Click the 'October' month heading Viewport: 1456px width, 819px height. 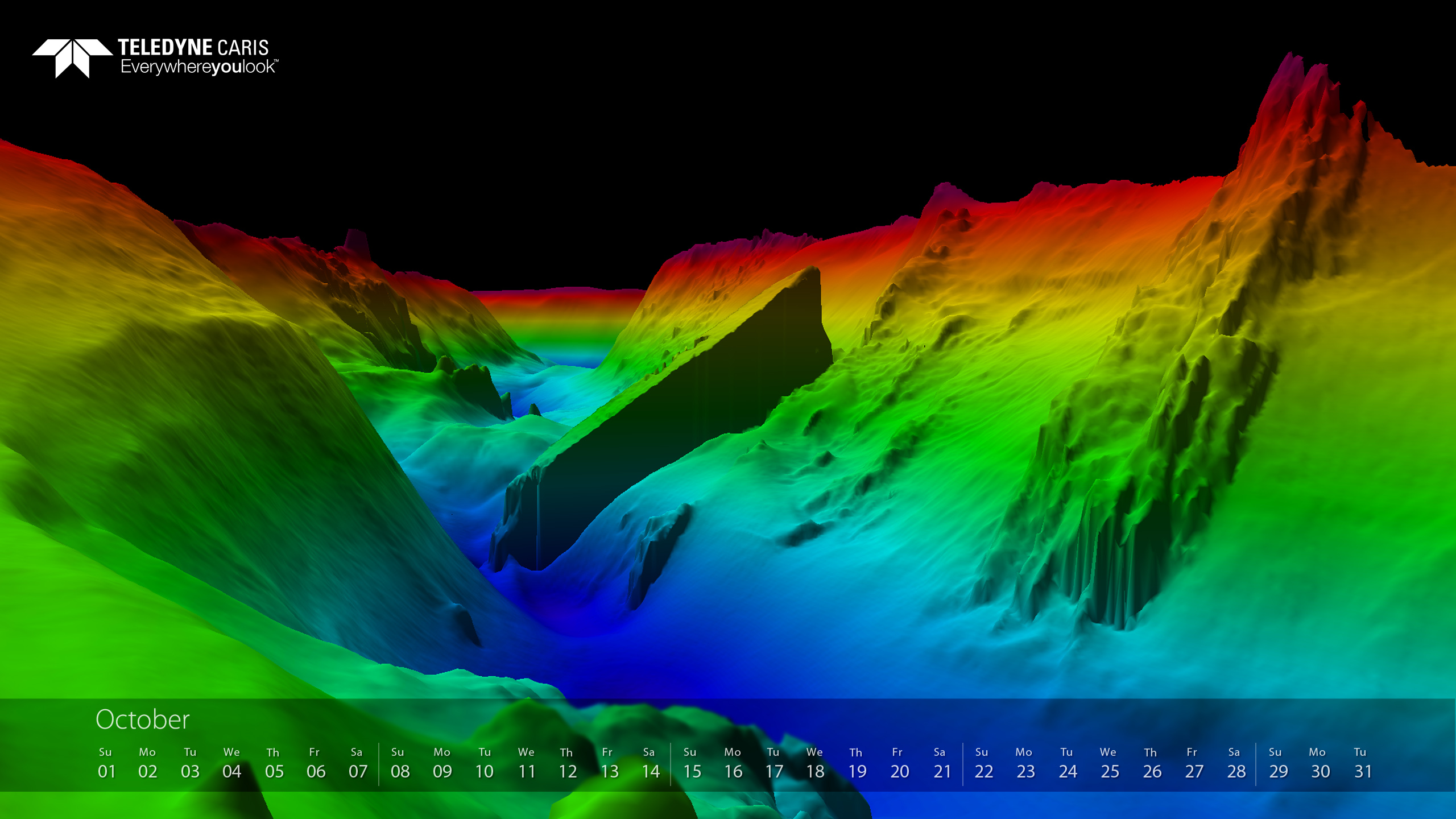142,719
